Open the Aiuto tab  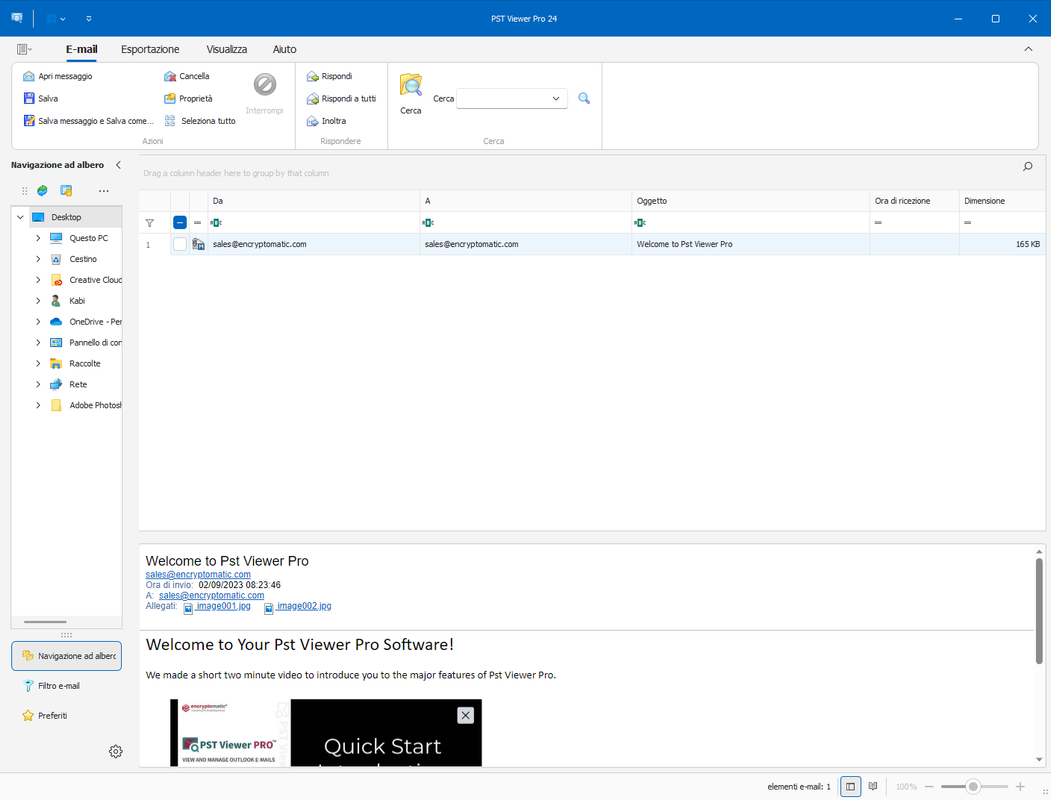point(284,49)
